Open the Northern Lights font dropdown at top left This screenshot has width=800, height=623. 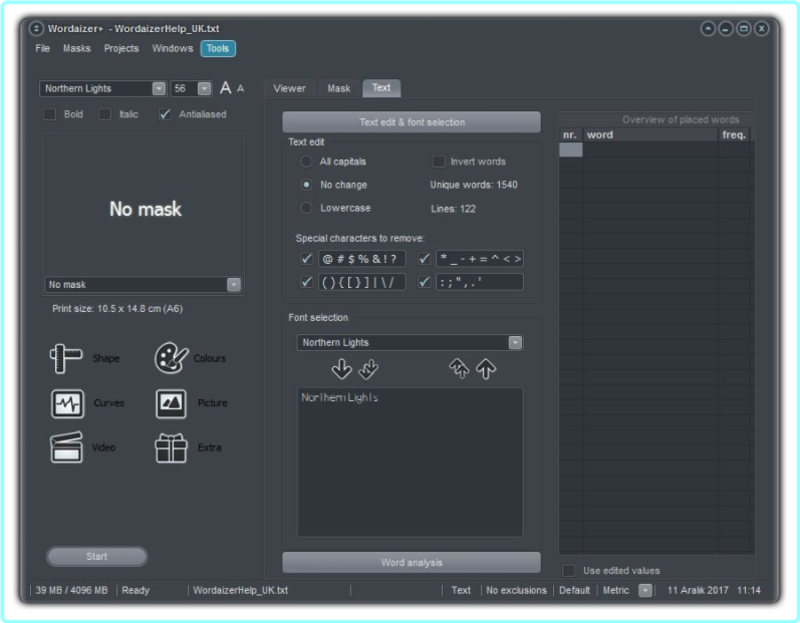[159, 89]
